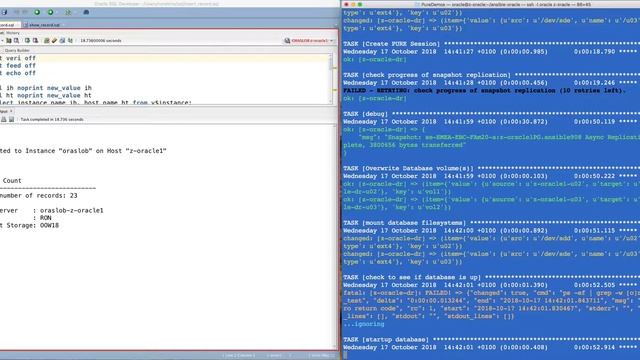
Task: Click the 'FAILED - RETRYING' terminal line
Action: tap(484, 90)
